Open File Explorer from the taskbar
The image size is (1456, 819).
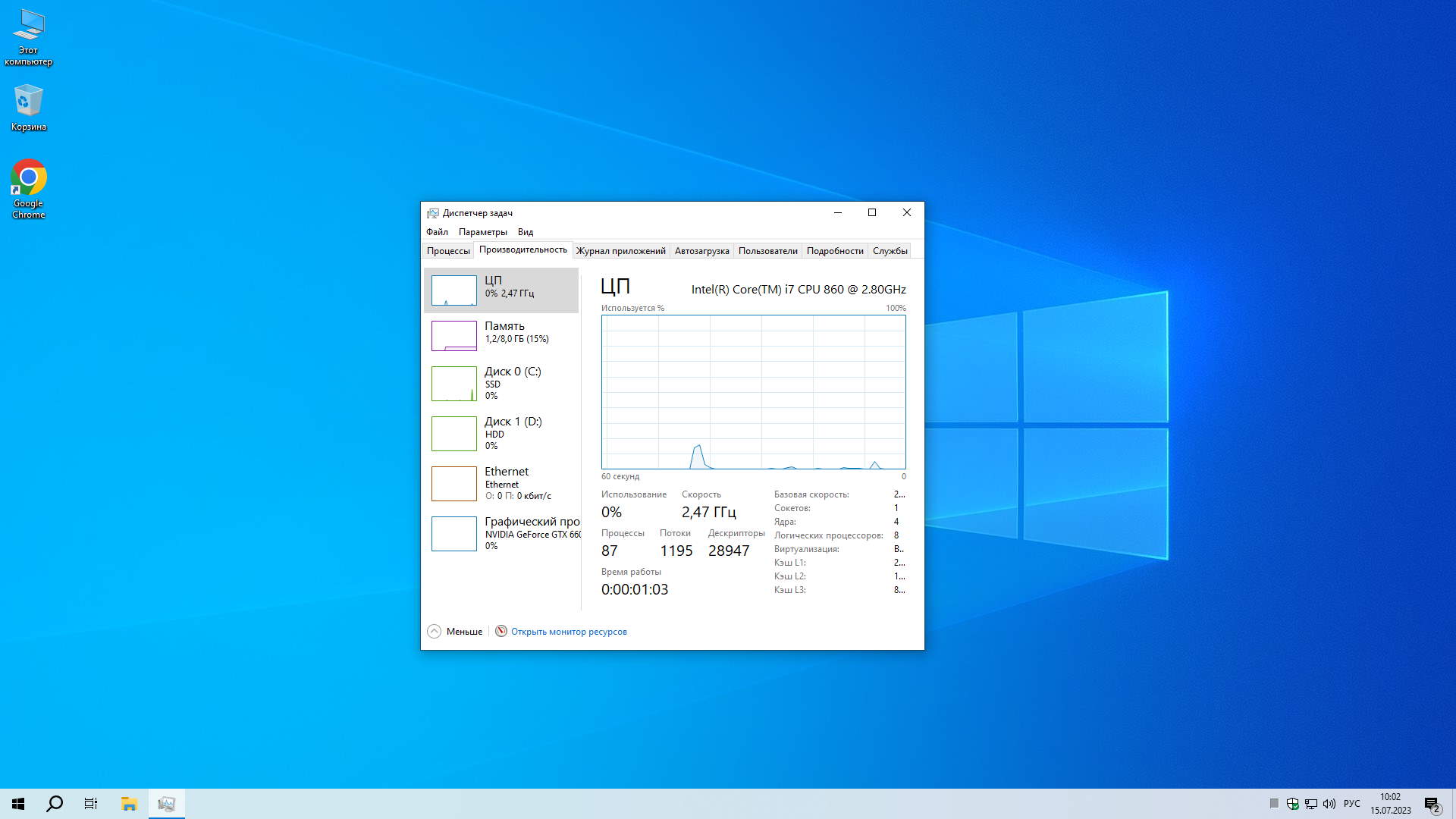point(129,804)
